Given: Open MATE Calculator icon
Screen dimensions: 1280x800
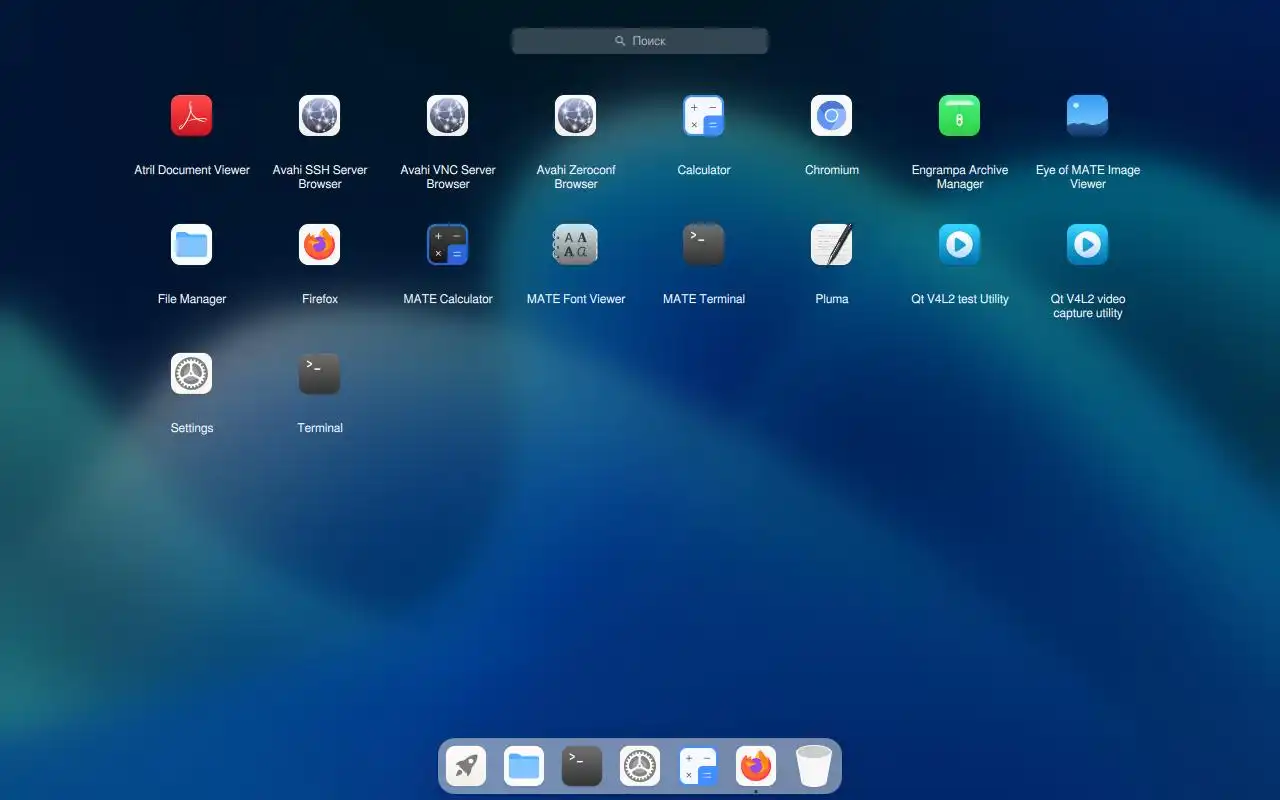Looking at the screenshot, I should click(x=447, y=245).
